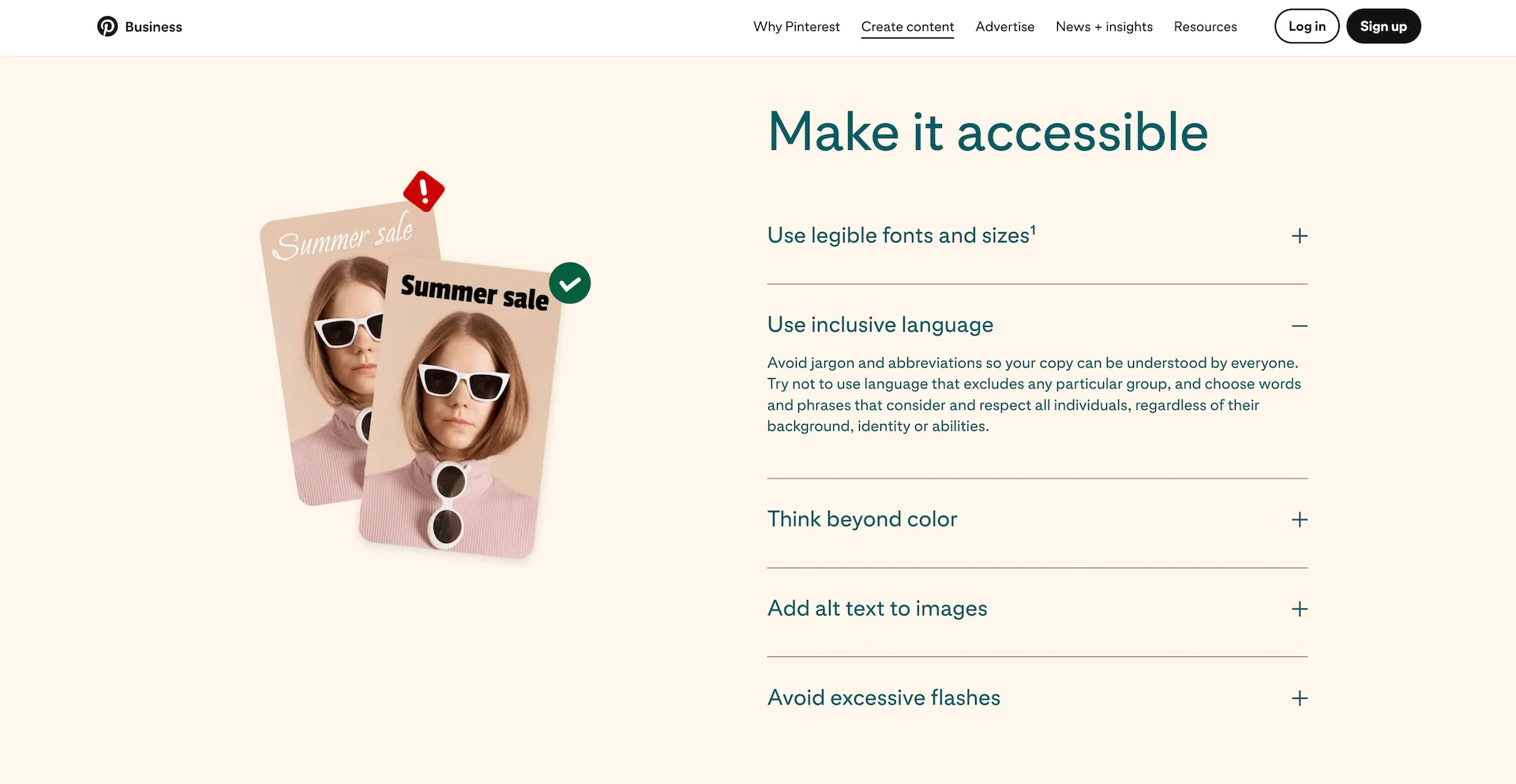
Task: Click the plus icon beside 'Add alt text to images'
Action: coord(1299,609)
